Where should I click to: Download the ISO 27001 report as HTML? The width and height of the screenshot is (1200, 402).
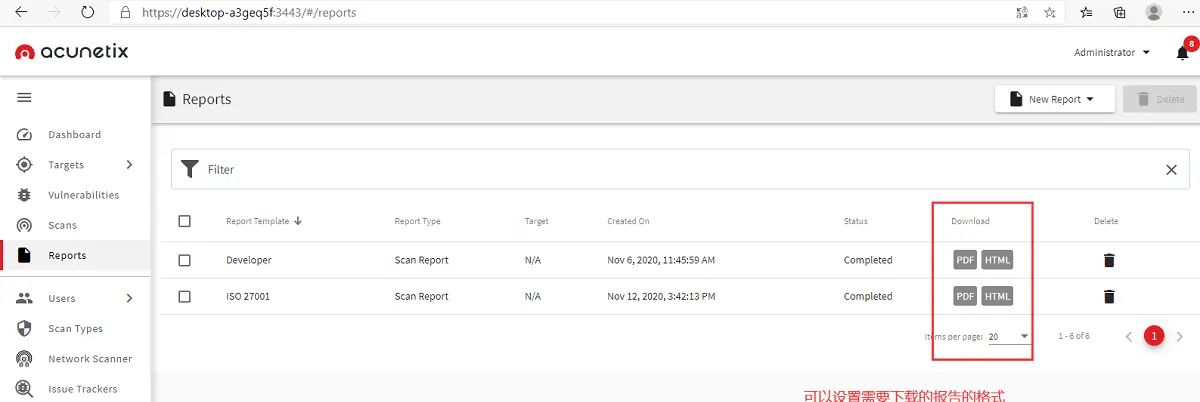click(x=997, y=296)
